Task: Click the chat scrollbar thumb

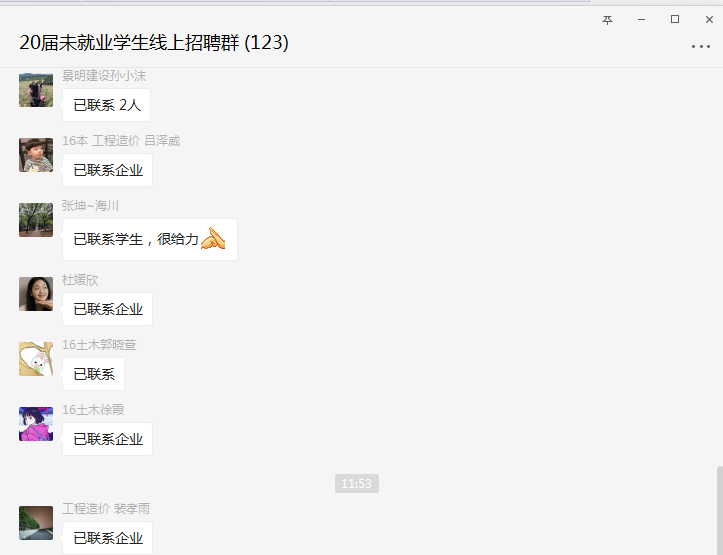Action: pos(719,510)
